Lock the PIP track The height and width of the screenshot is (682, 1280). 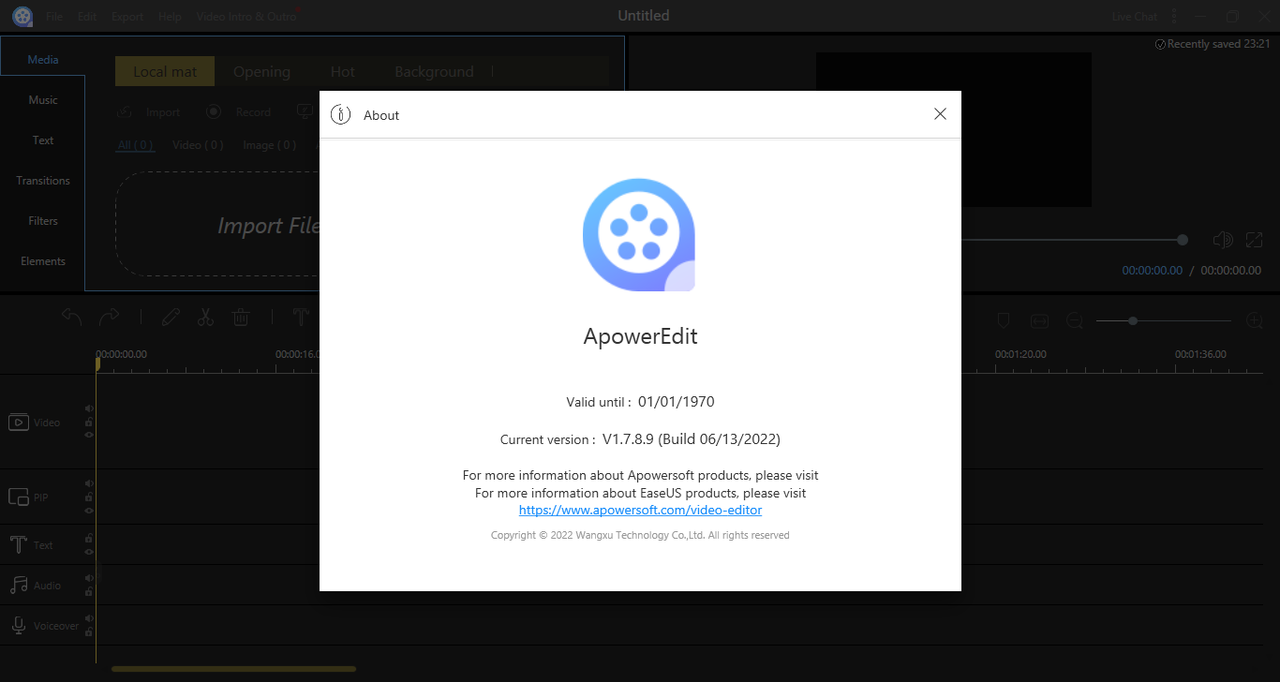pos(89,497)
